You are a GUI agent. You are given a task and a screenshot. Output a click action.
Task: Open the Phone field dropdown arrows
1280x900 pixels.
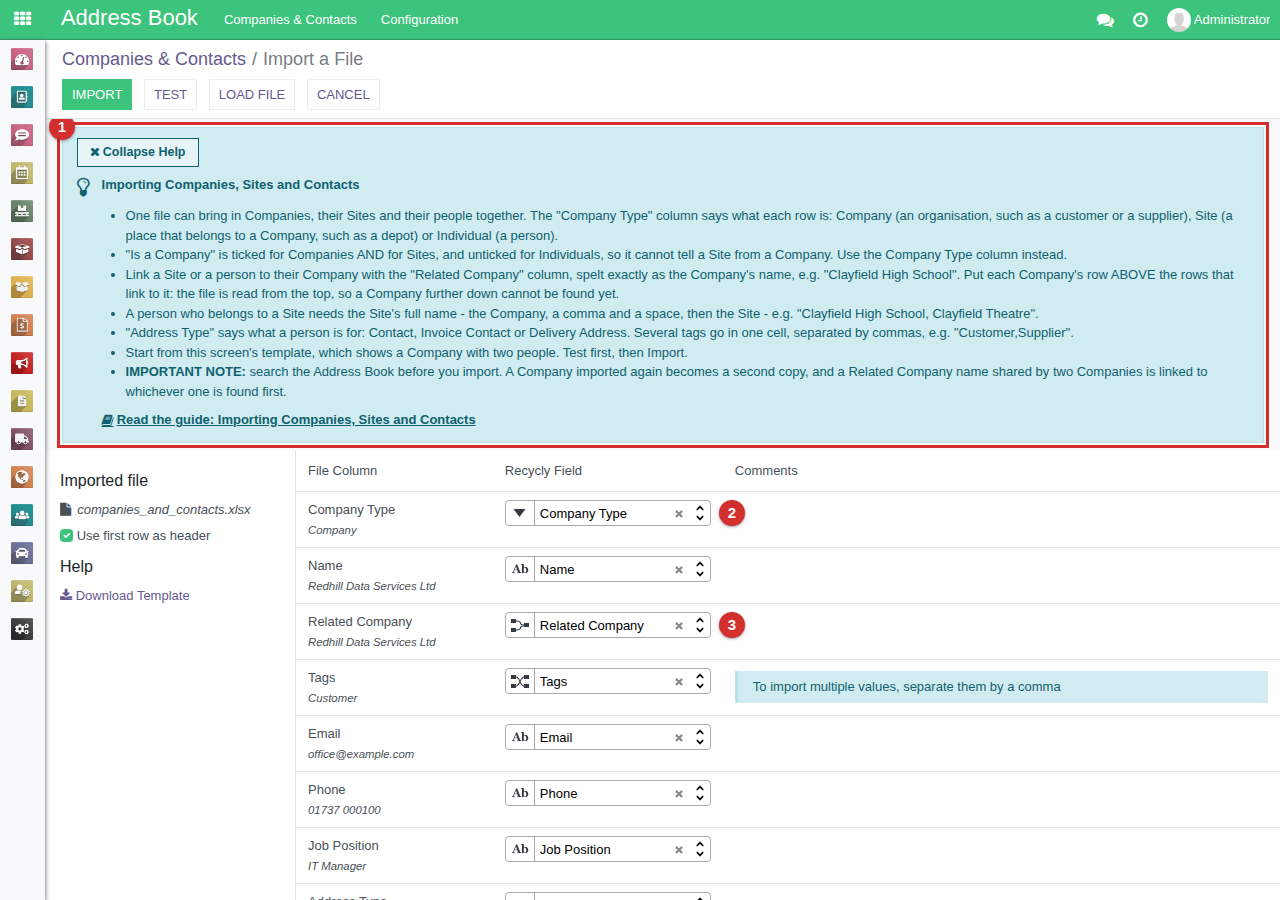[700, 793]
